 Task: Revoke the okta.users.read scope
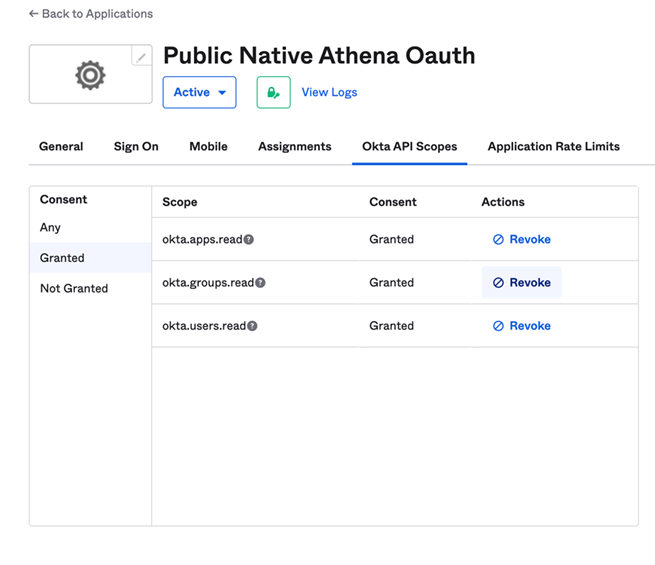pyautogui.click(x=522, y=326)
